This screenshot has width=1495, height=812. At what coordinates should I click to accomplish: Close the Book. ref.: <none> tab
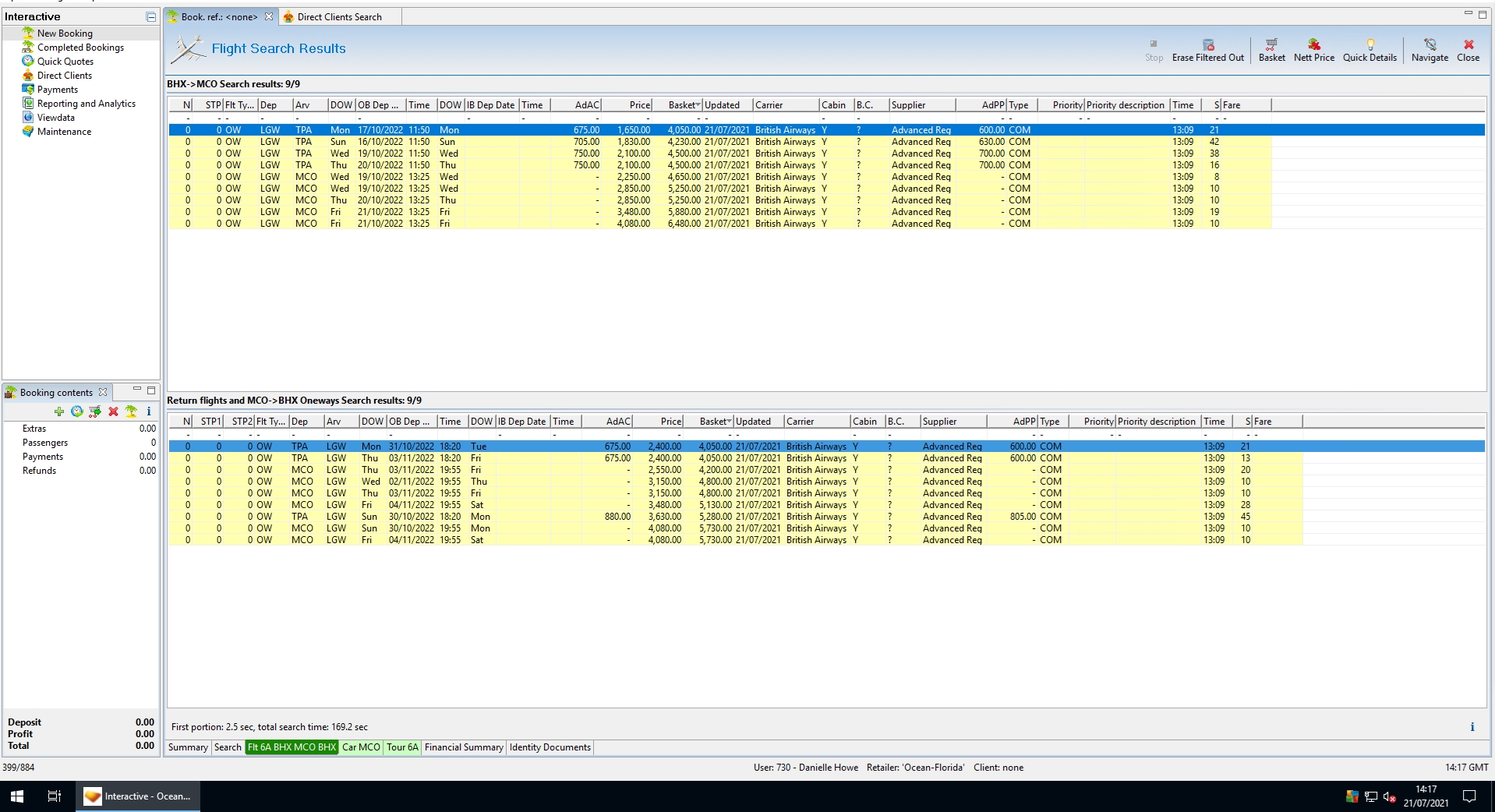tap(269, 16)
